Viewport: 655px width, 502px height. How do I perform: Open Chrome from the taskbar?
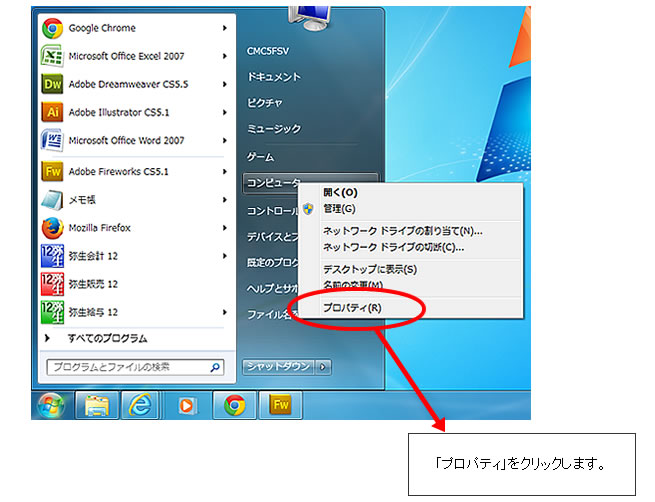click(234, 405)
